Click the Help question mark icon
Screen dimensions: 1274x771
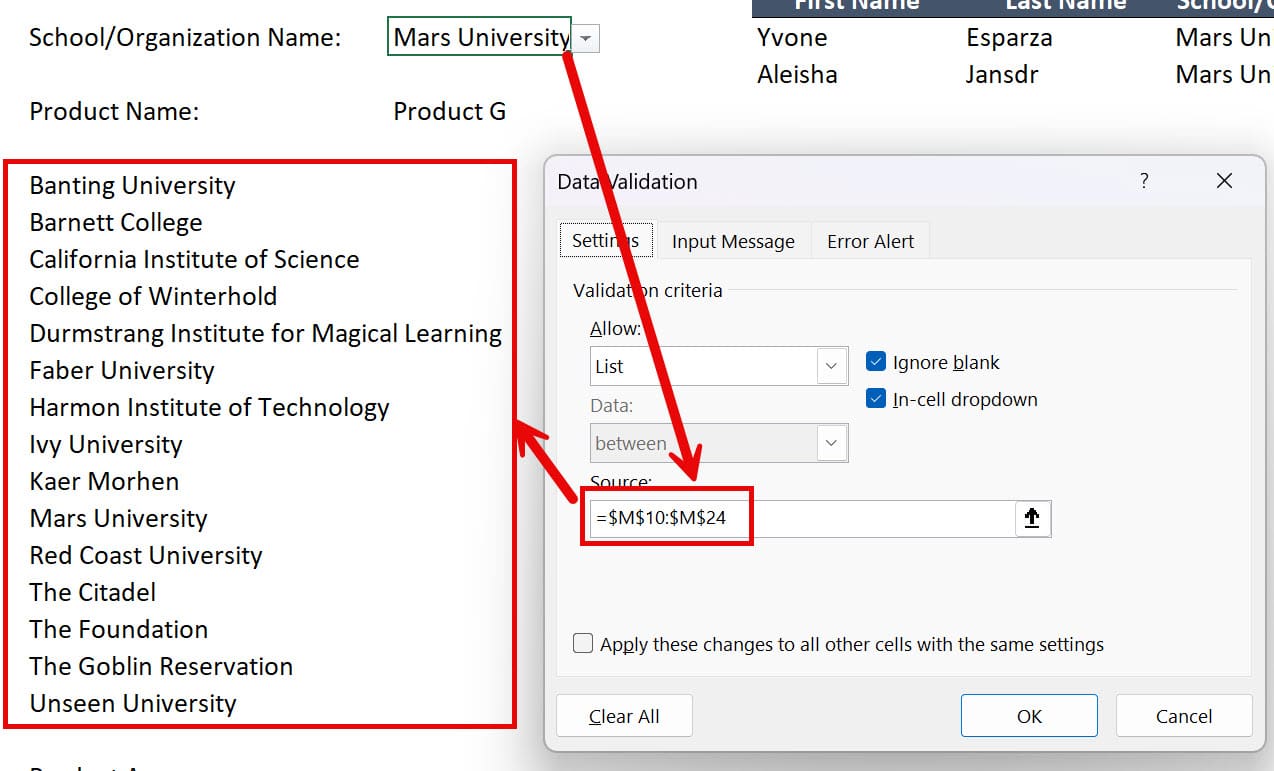pos(1144,181)
